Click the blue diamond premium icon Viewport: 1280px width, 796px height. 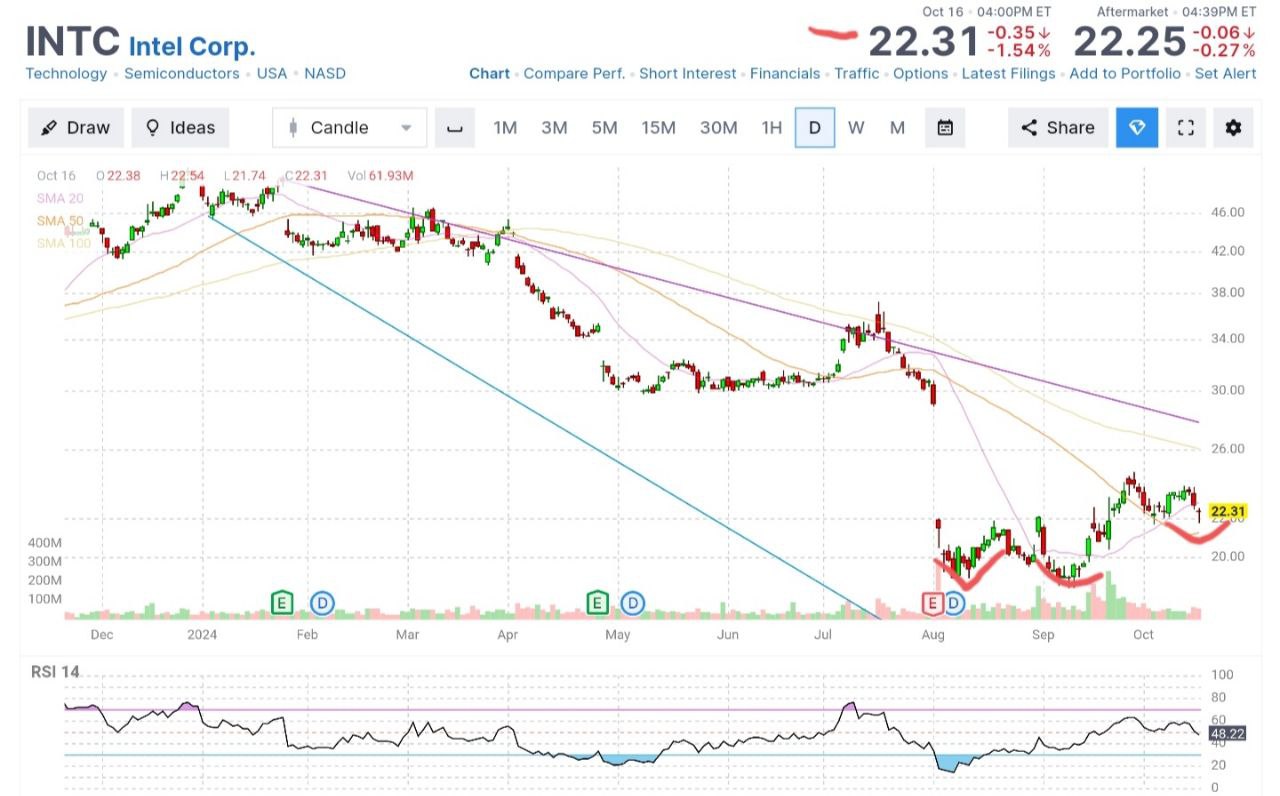[1137, 128]
